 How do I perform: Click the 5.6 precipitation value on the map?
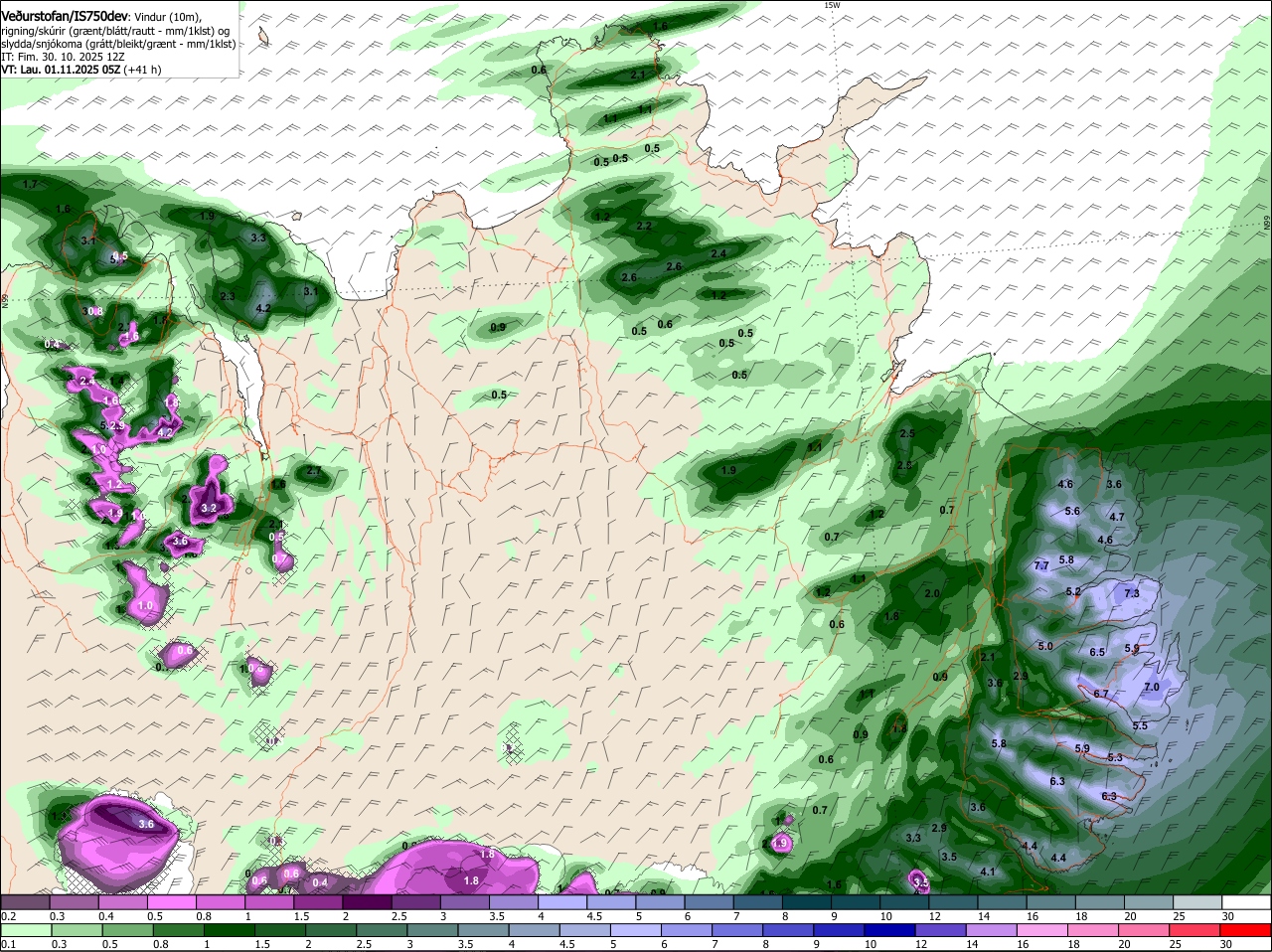[1072, 511]
